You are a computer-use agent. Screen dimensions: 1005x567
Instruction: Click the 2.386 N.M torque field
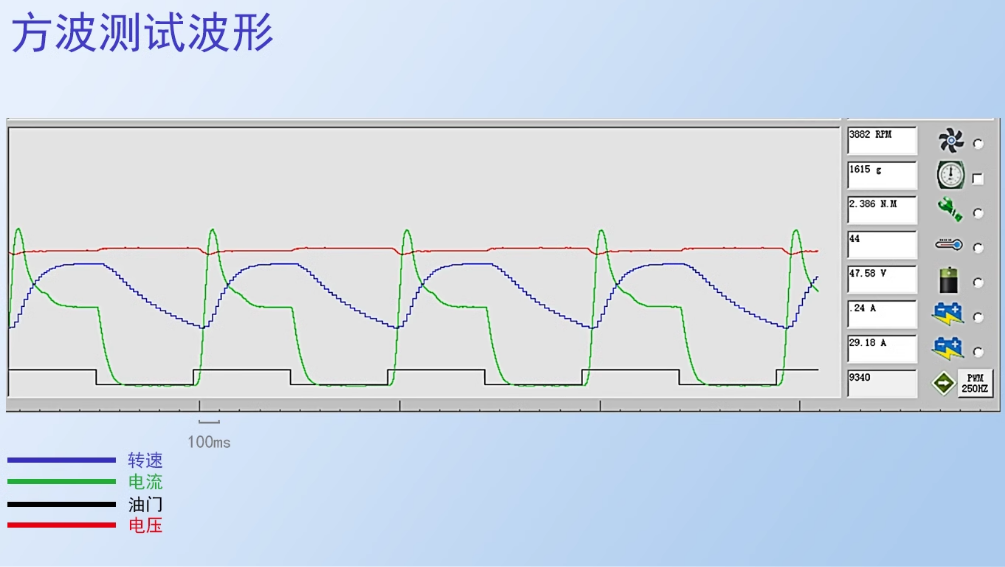[x=881, y=209]
